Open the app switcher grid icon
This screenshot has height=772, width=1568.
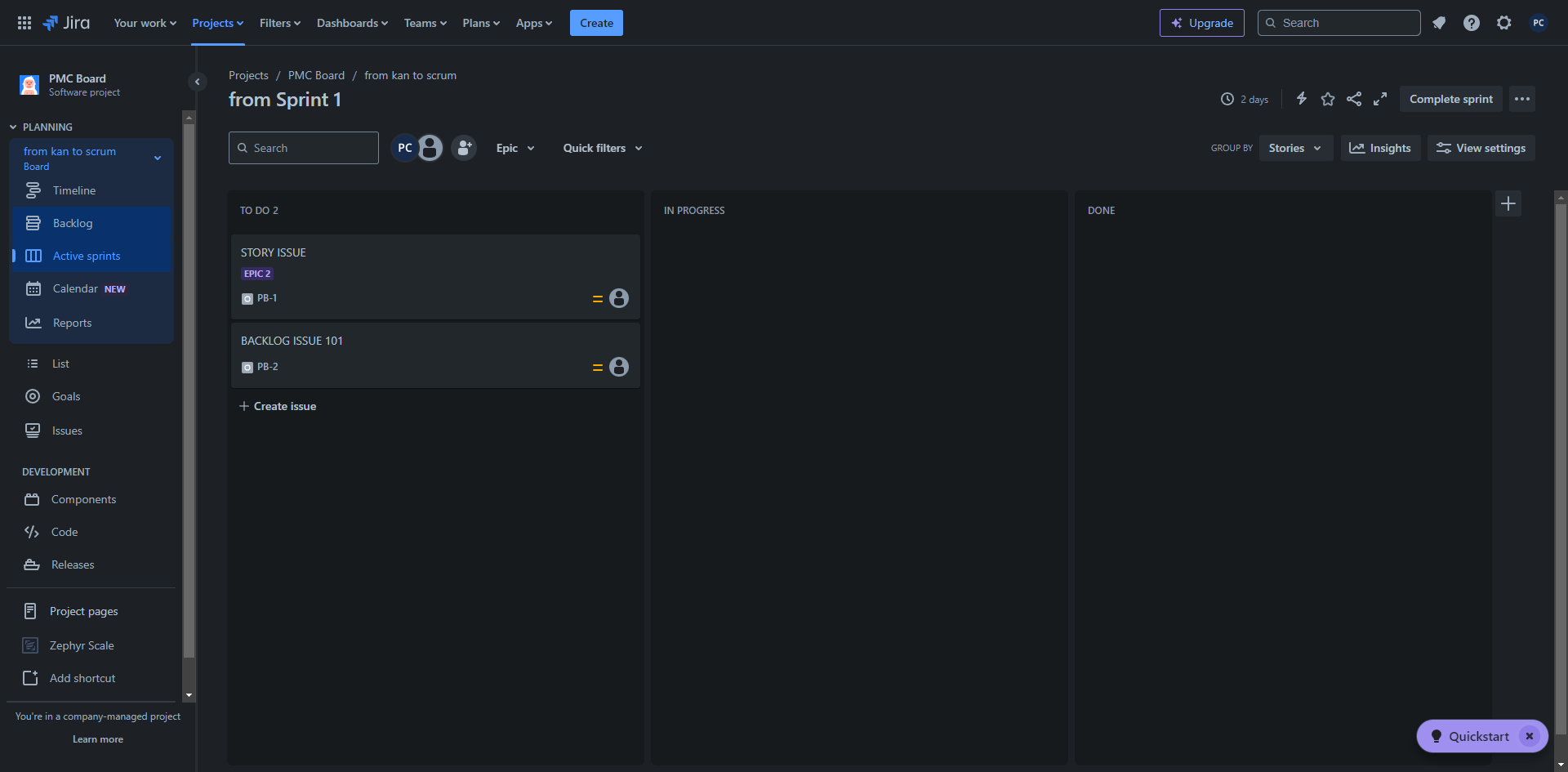[24, 23]
